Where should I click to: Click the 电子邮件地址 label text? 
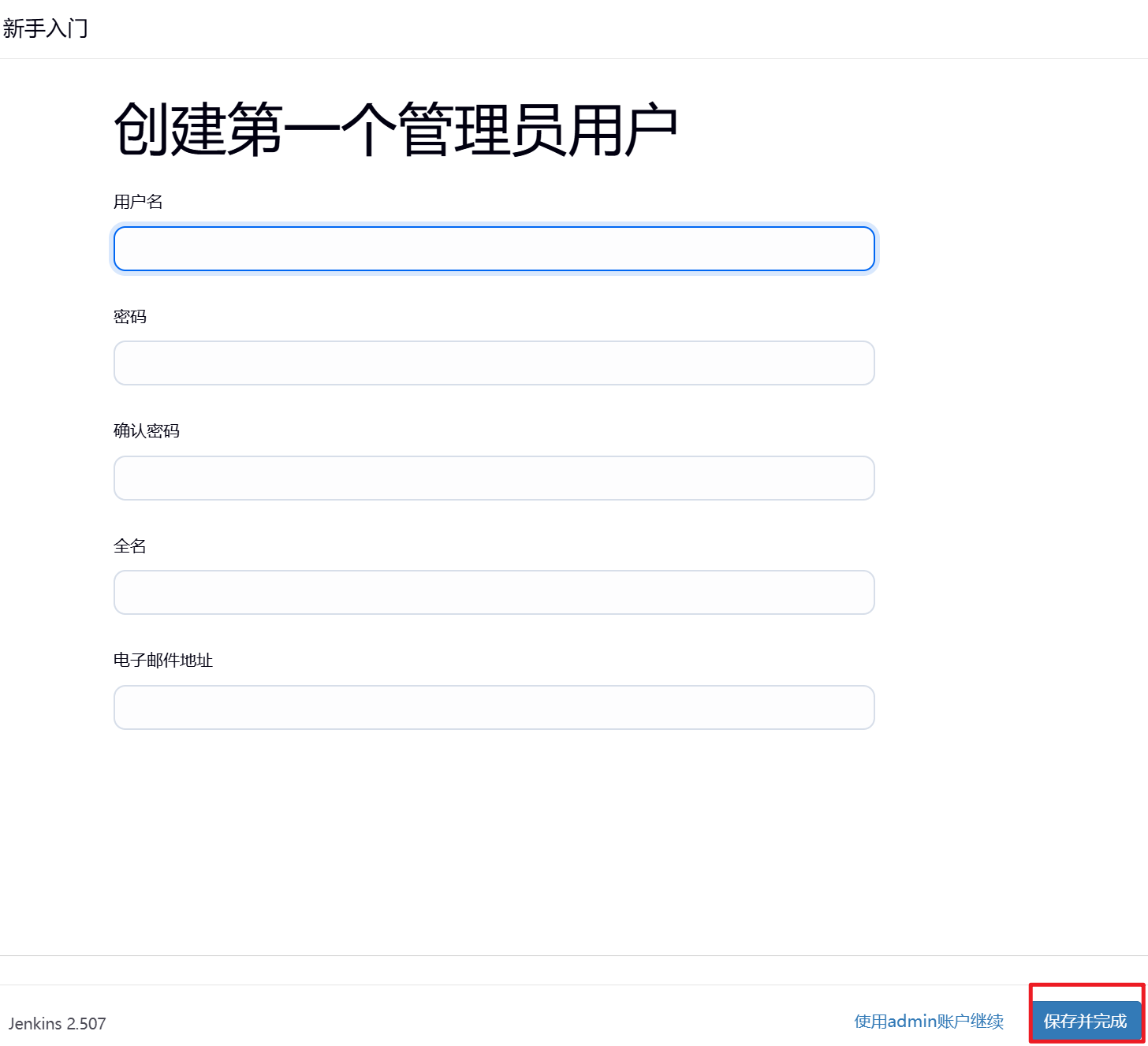point(163,661)
